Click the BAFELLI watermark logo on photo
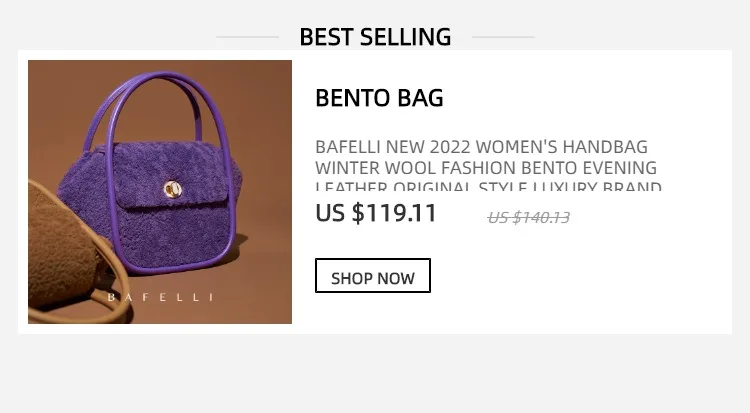 pos(160,297)
